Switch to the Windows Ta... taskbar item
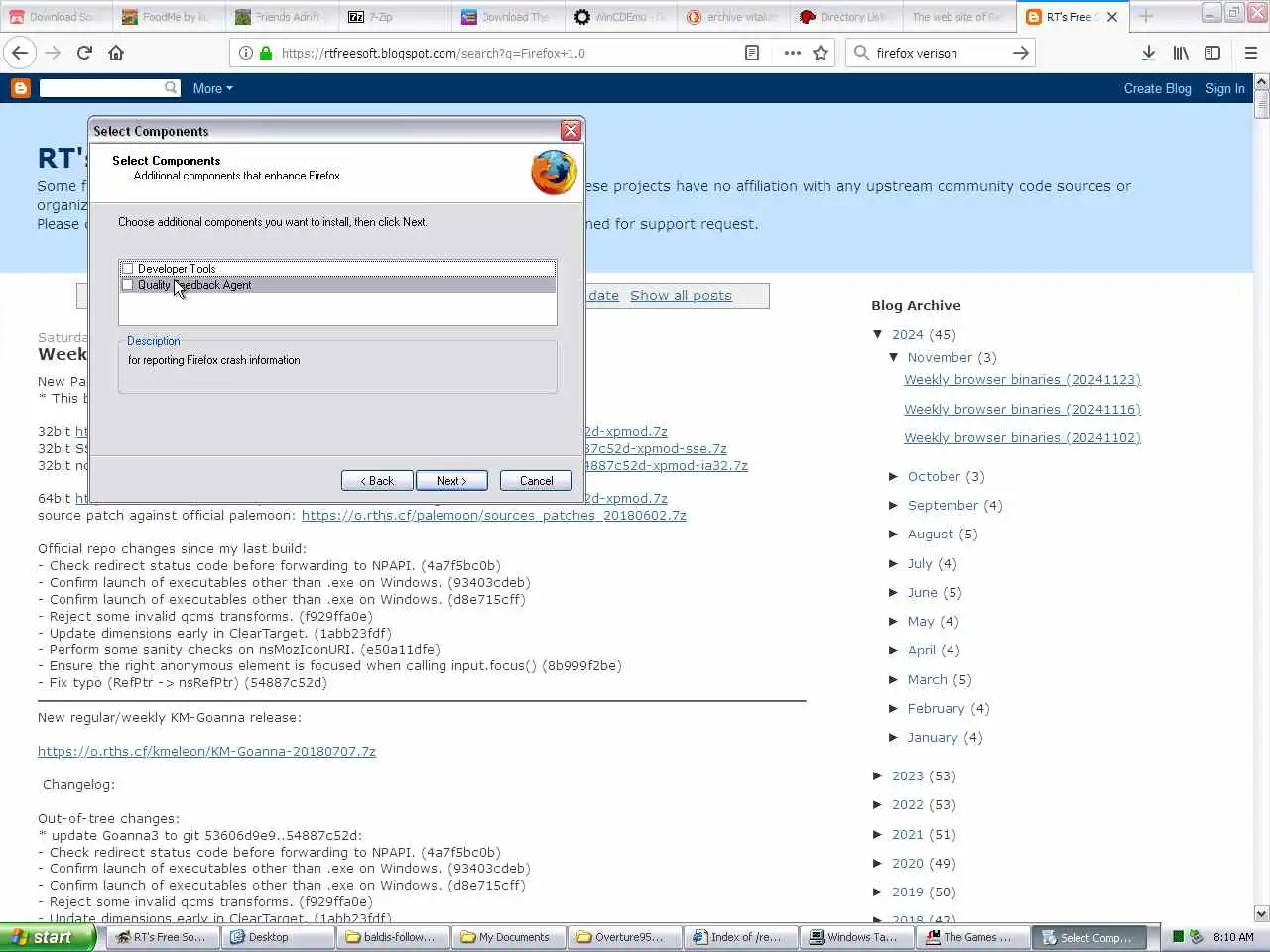This screenshot has height=952, width=1270. click(x=856, y=937)
